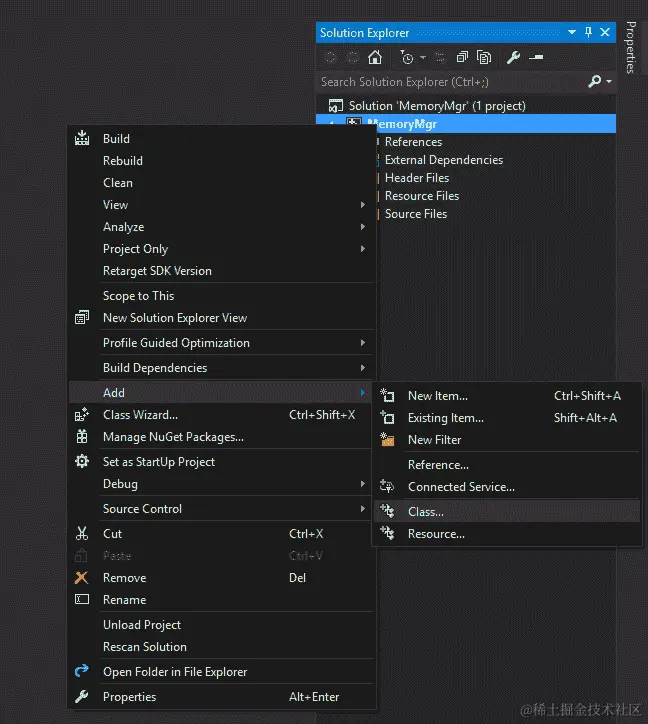
Task: Click the Remove X icon
Action: [81, 577]
